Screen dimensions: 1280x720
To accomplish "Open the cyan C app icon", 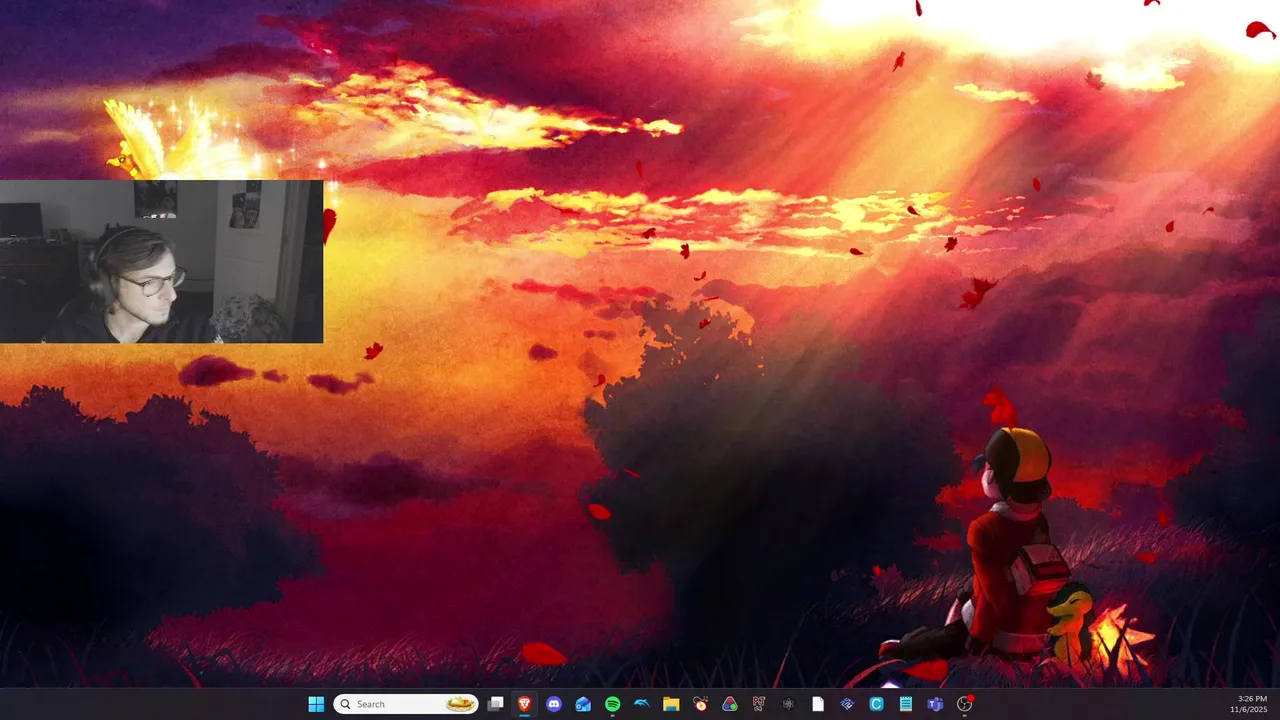I will (876, 704).
